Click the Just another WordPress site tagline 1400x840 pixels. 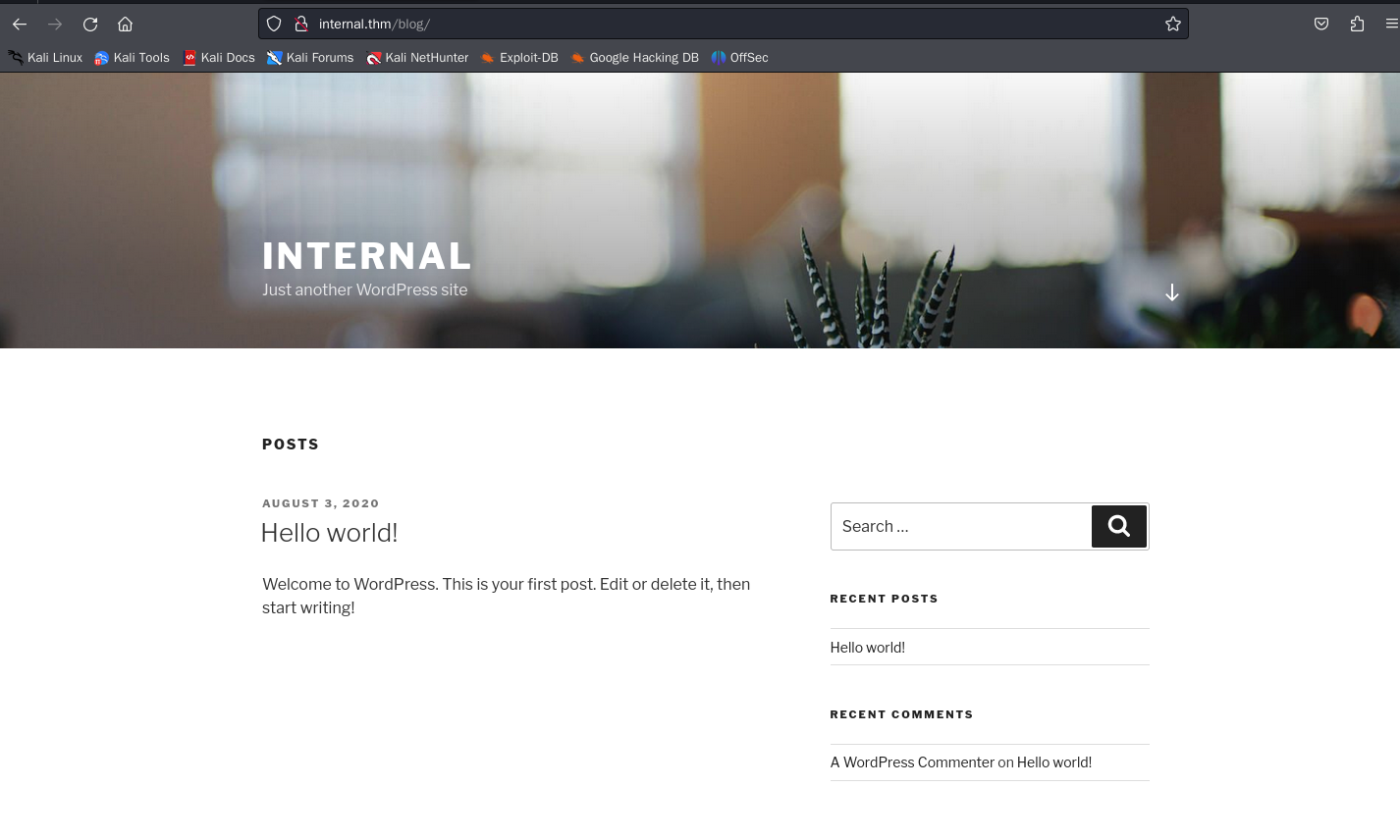tap(365, 290)
